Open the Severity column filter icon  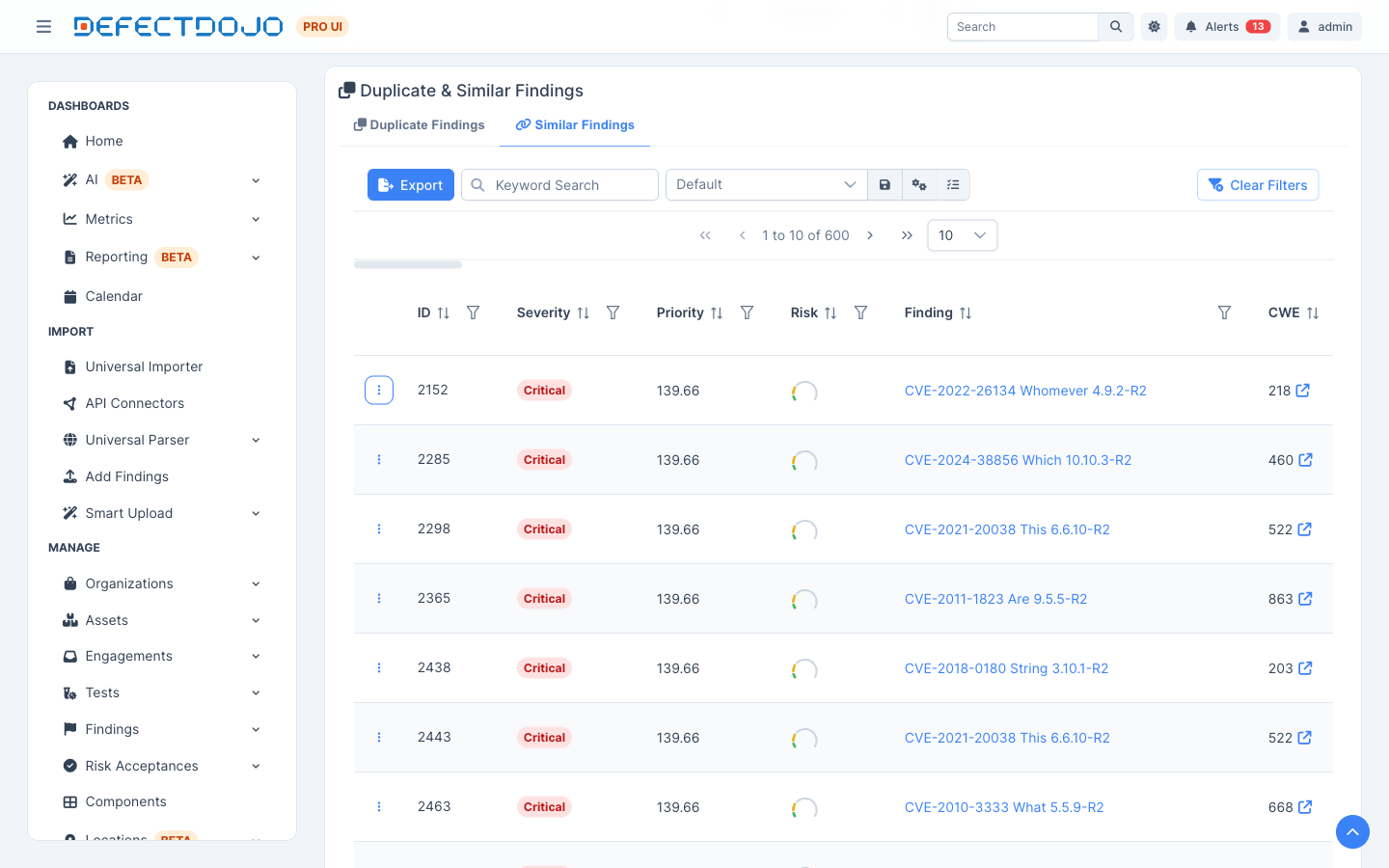613,312
